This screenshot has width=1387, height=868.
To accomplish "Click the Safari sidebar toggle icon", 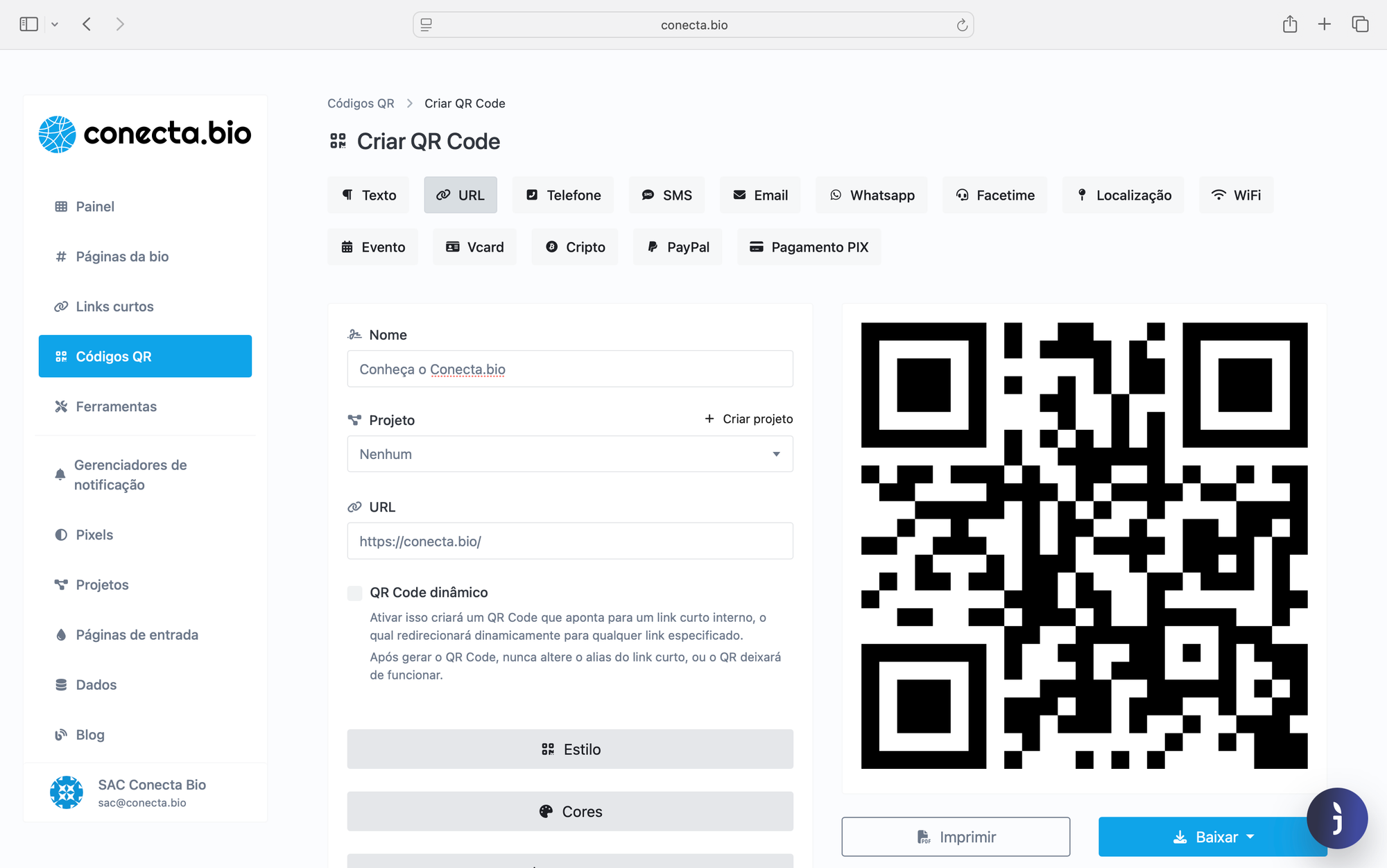I will [28, 24].
